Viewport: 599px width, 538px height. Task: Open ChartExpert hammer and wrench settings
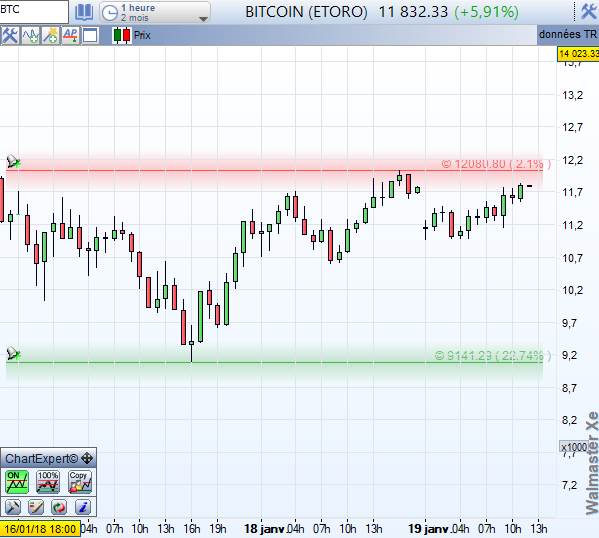13,507
